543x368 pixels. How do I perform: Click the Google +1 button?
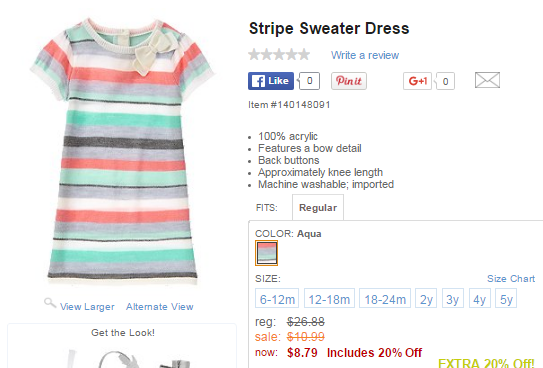(x=417, y=81)
